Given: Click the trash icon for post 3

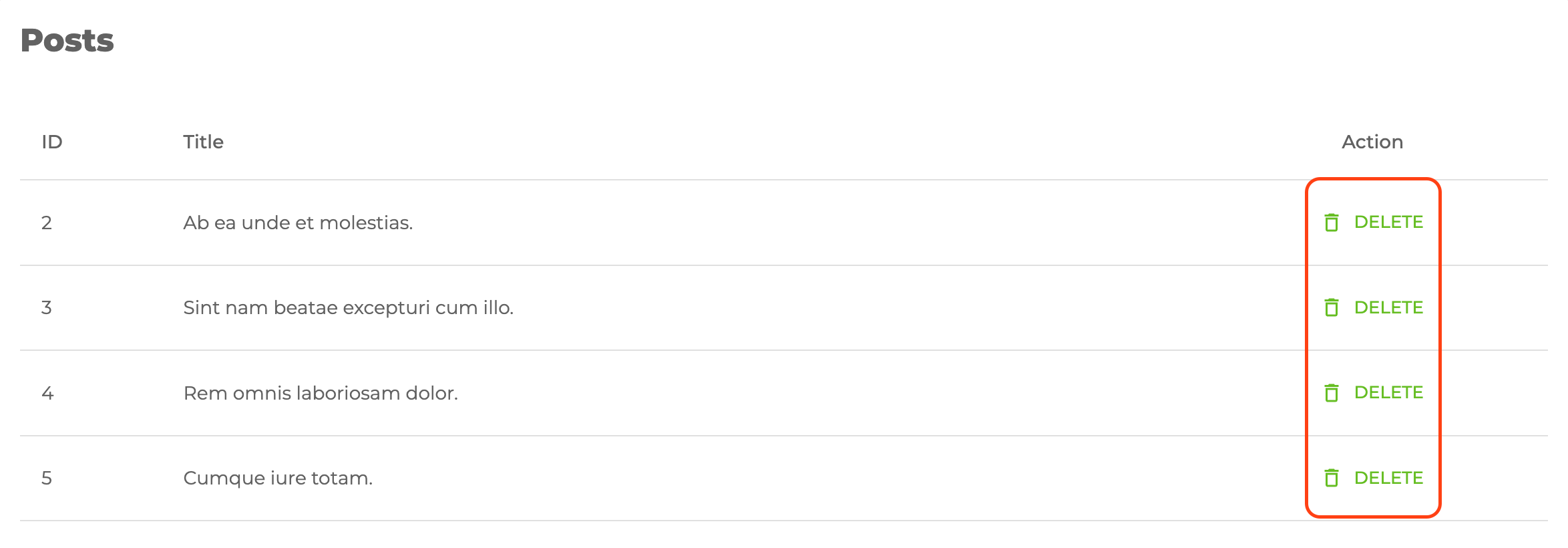Looking at the screenshot, I should pos(1331,307).
